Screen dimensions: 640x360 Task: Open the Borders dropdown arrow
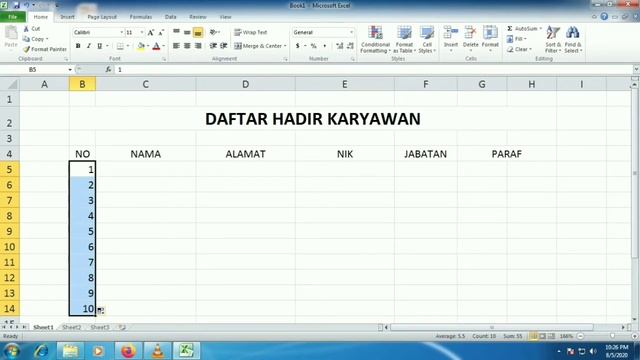click(128, 46)
